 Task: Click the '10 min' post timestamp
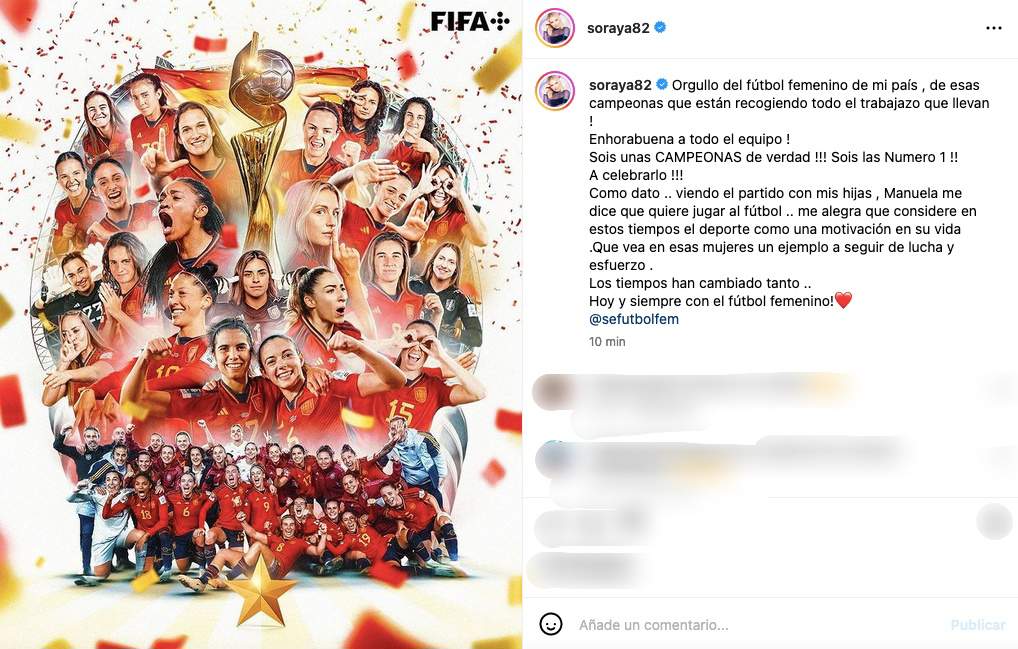tap(607, 342)
